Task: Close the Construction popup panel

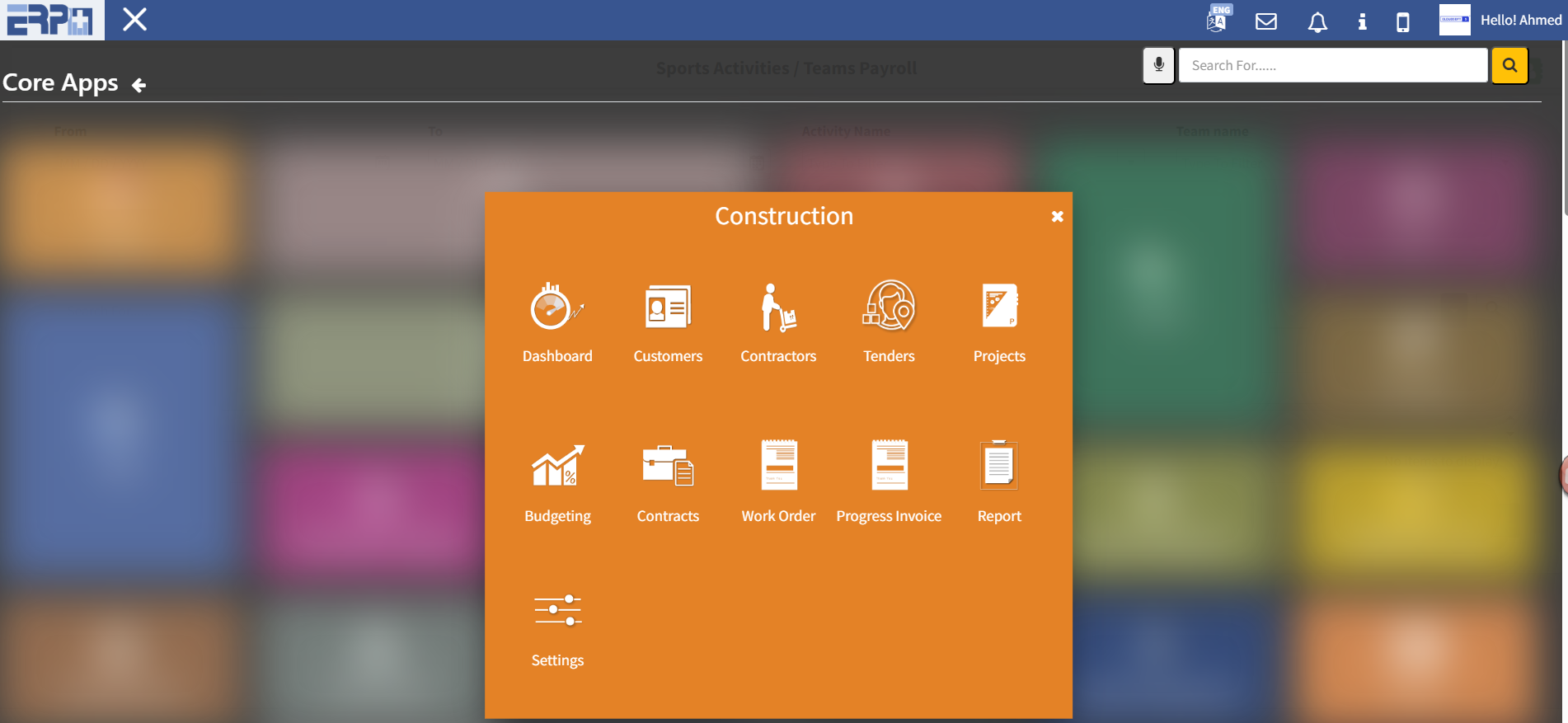Action: 1057,217
